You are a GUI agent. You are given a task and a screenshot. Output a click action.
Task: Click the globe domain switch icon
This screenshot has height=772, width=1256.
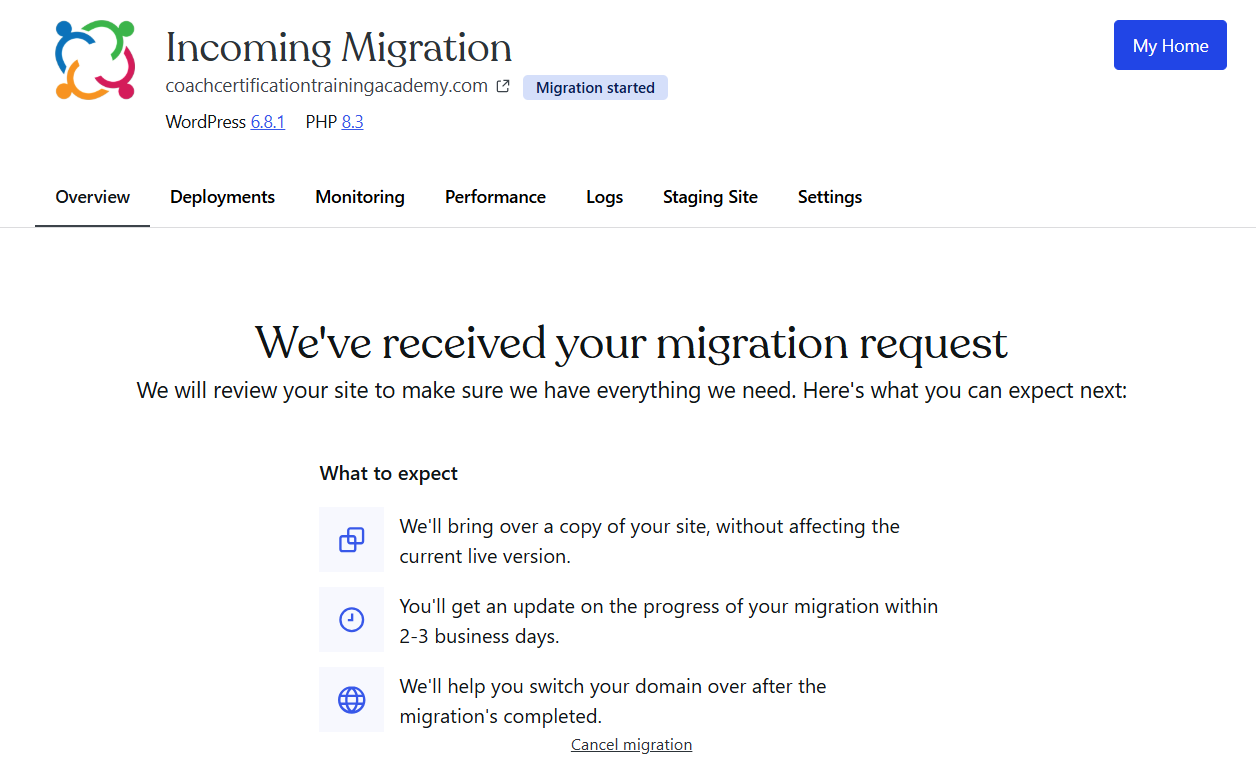click(351, 700)
